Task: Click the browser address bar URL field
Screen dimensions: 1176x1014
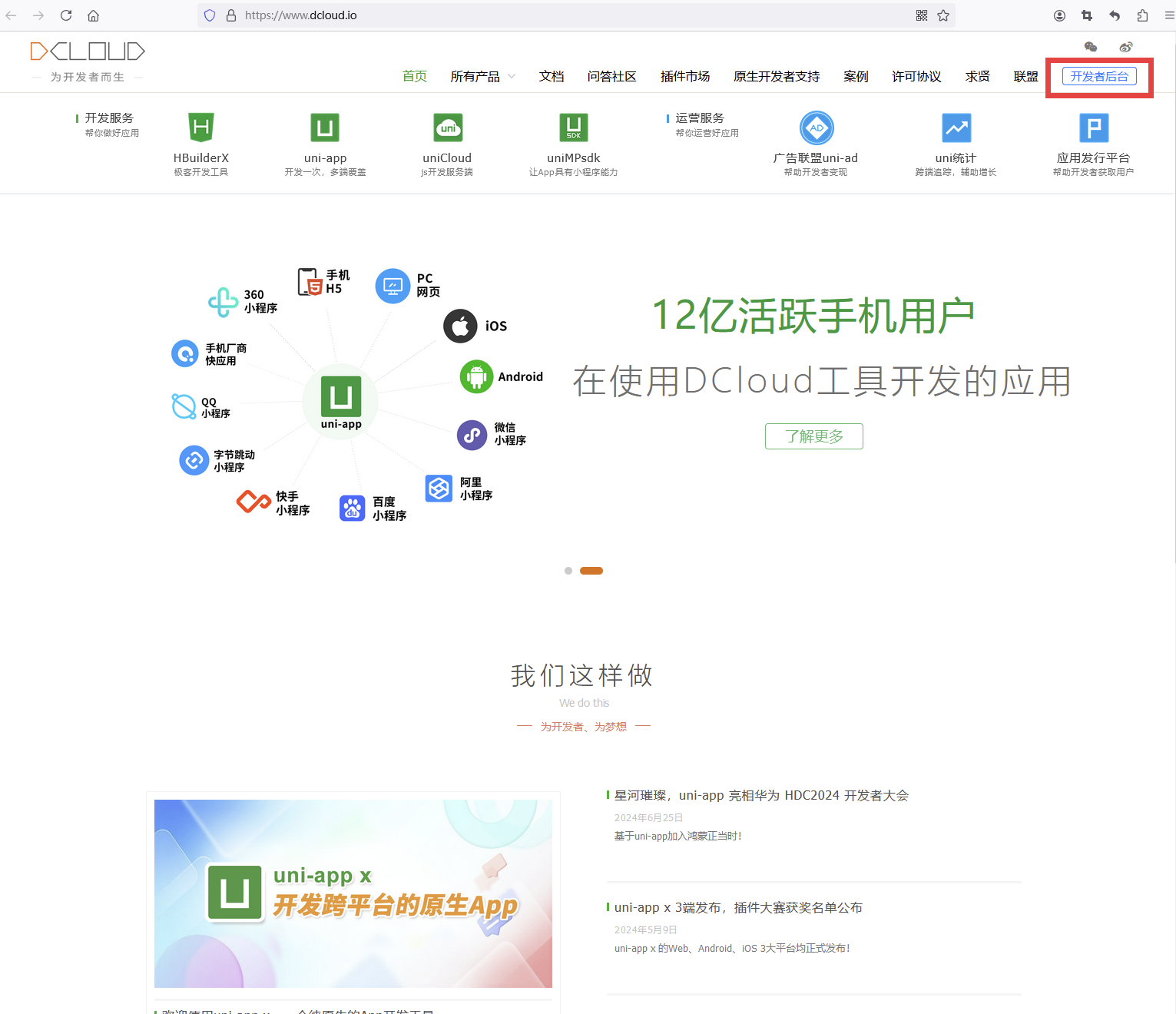Action: point(576,15)
